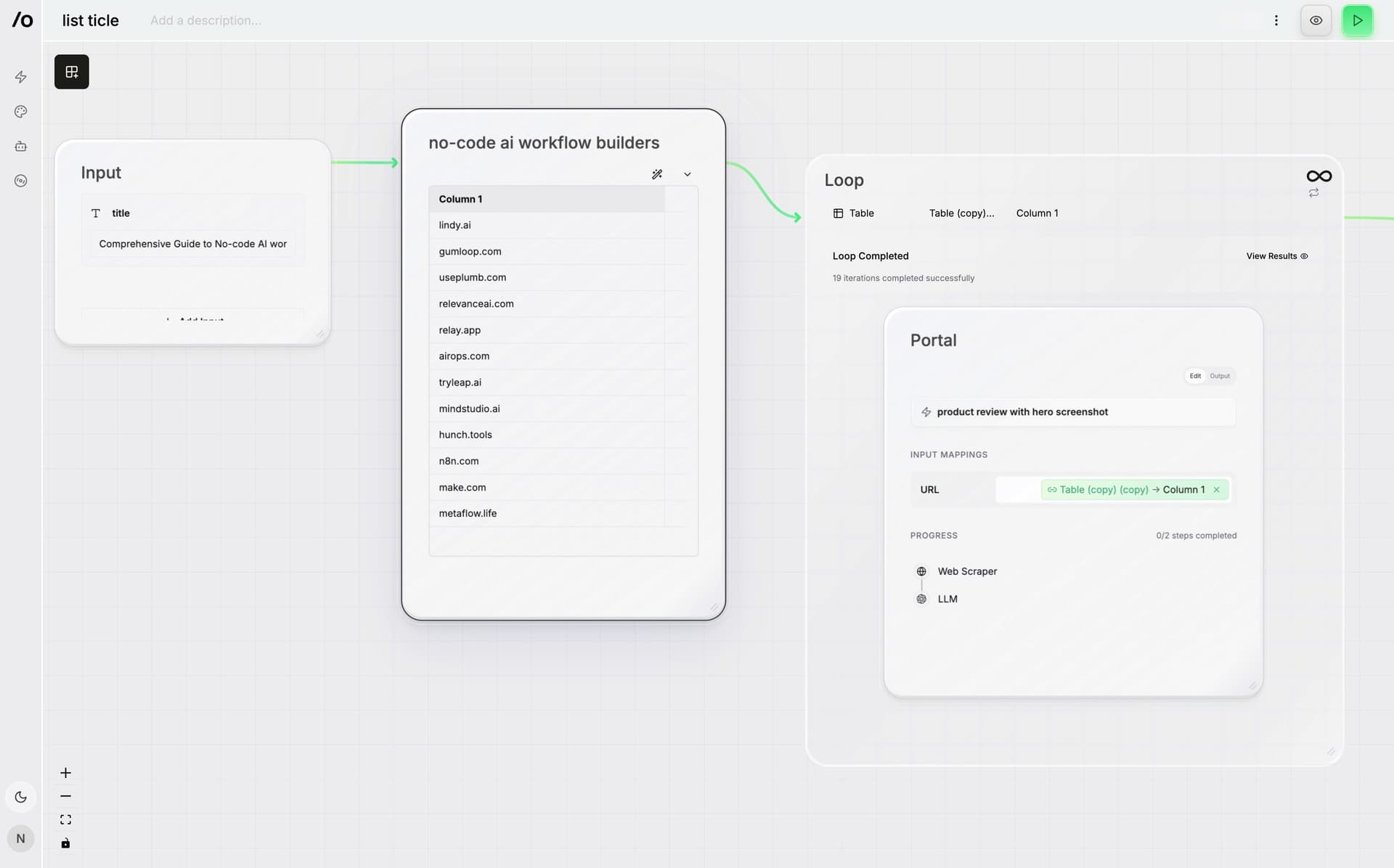Click the add node grid button
The height and width of the screenshot is (868, 1394).
(x=72, y=72)
